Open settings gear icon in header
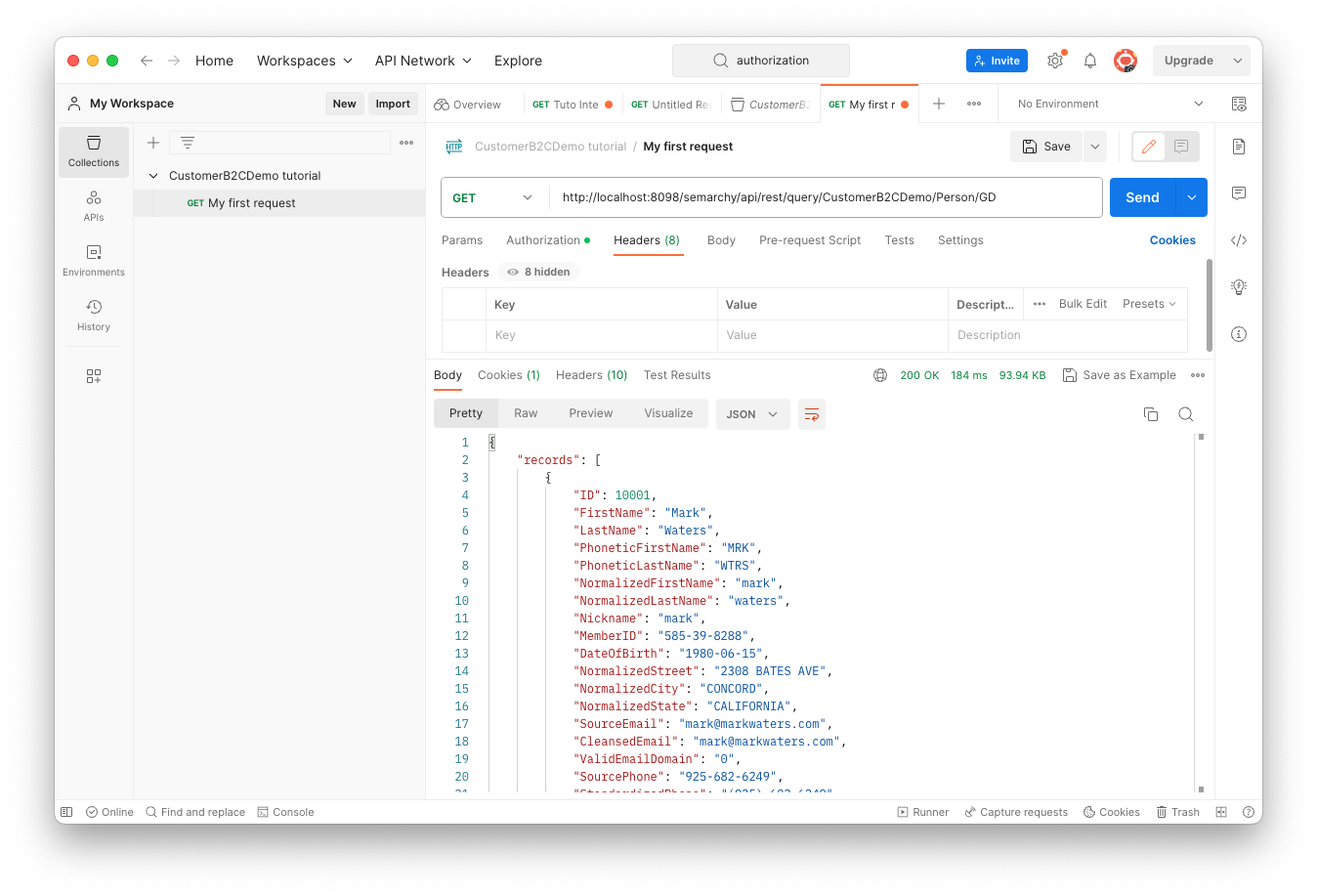 coord(1055,61)
